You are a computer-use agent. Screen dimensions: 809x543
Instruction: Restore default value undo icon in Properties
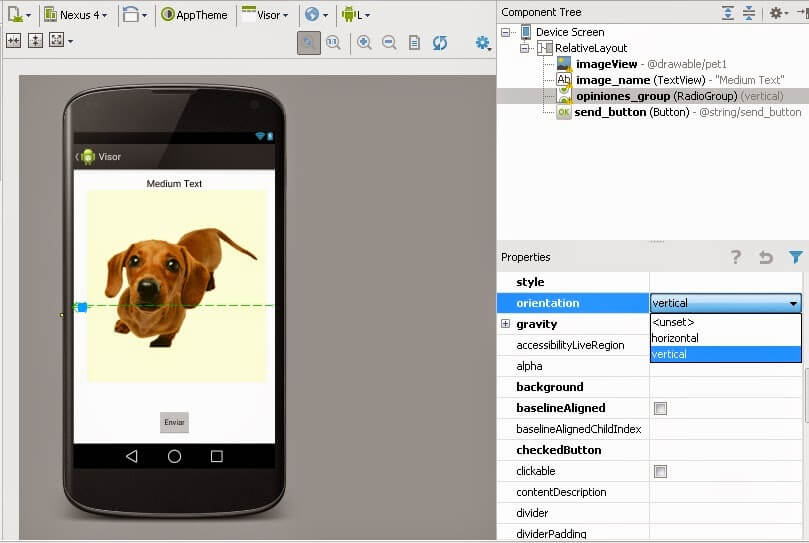[766, 257]
